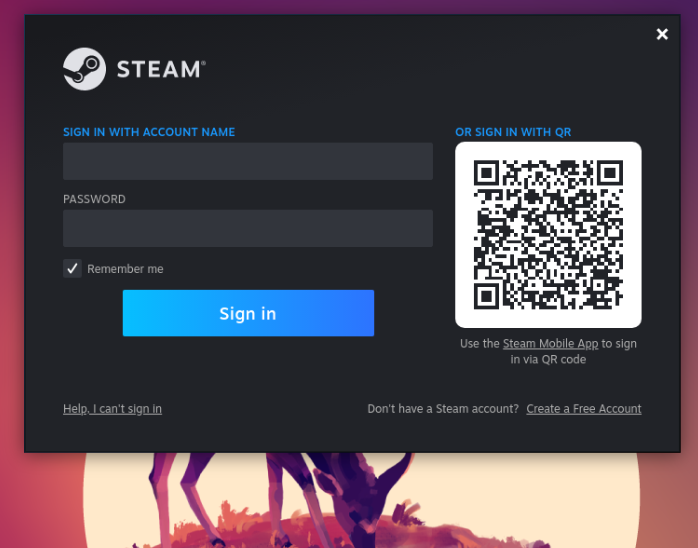Click the SIGN IN WITH ACCOUNT NAME label
This screenshot has height=548, width=698.
149,132
